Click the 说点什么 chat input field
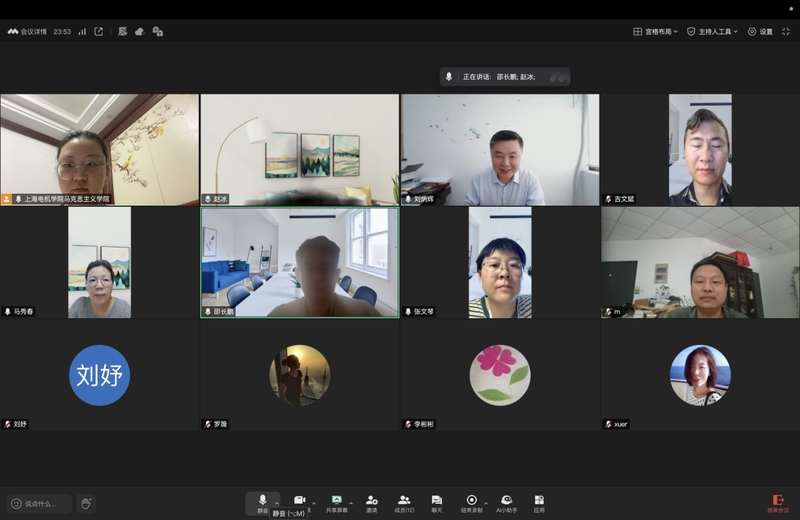This screenshot has height=520, width=800. (x=40, y=503)
